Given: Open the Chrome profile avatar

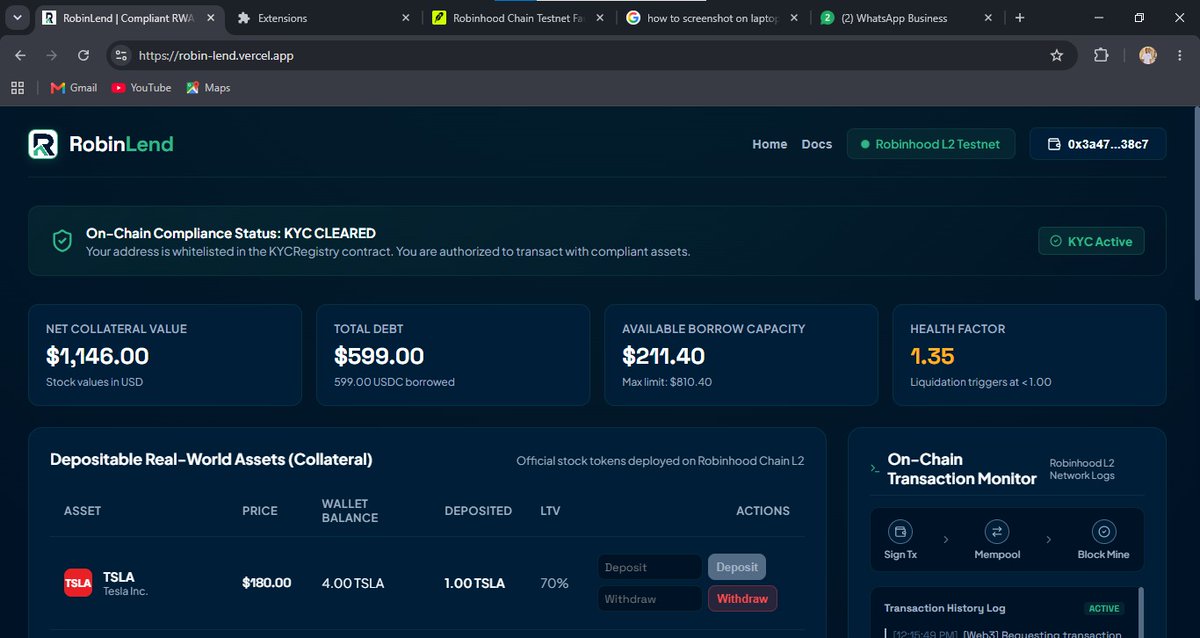Looking at the screenshot, I should (1148, 56).
